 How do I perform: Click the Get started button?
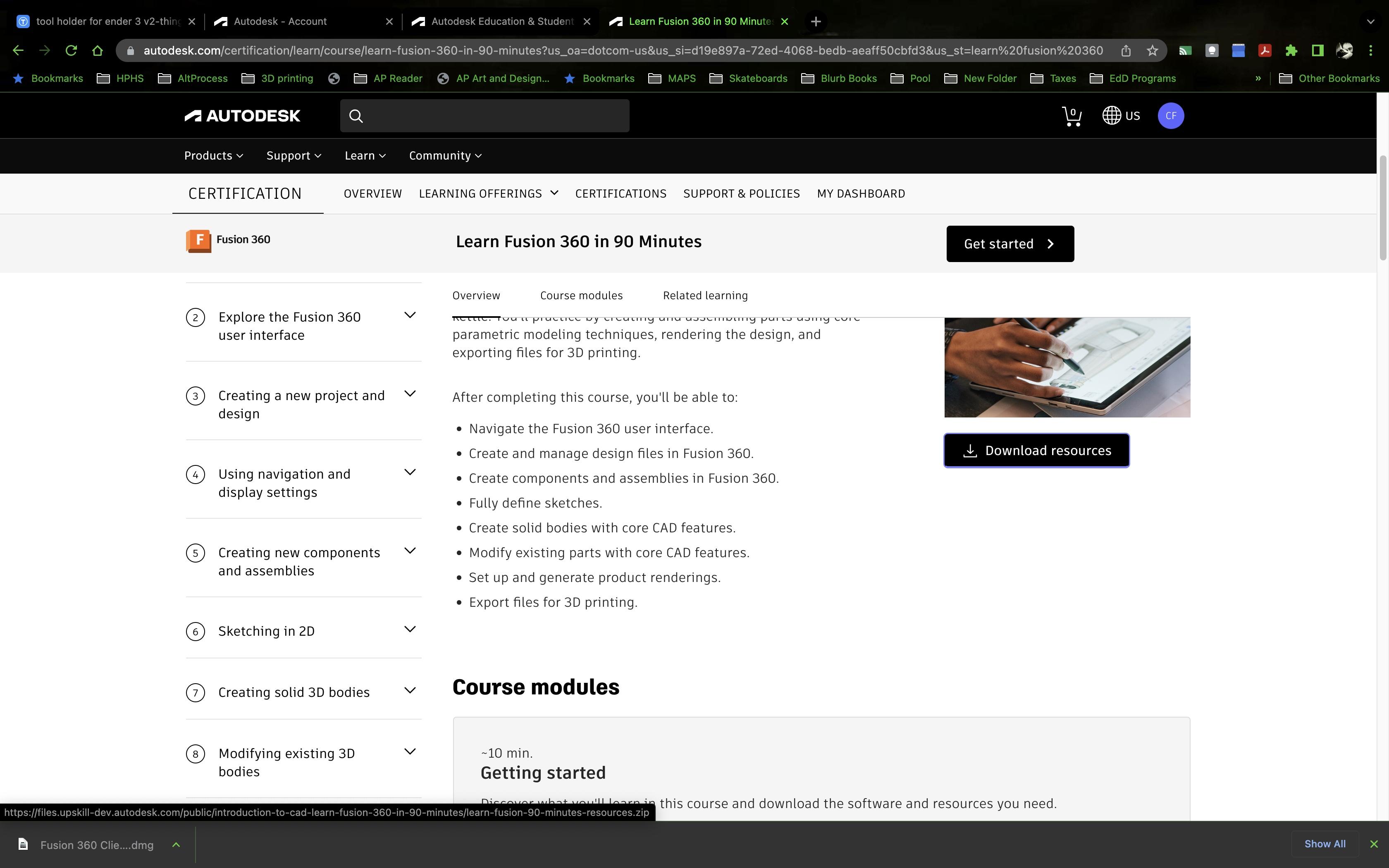coord(1010,243)
